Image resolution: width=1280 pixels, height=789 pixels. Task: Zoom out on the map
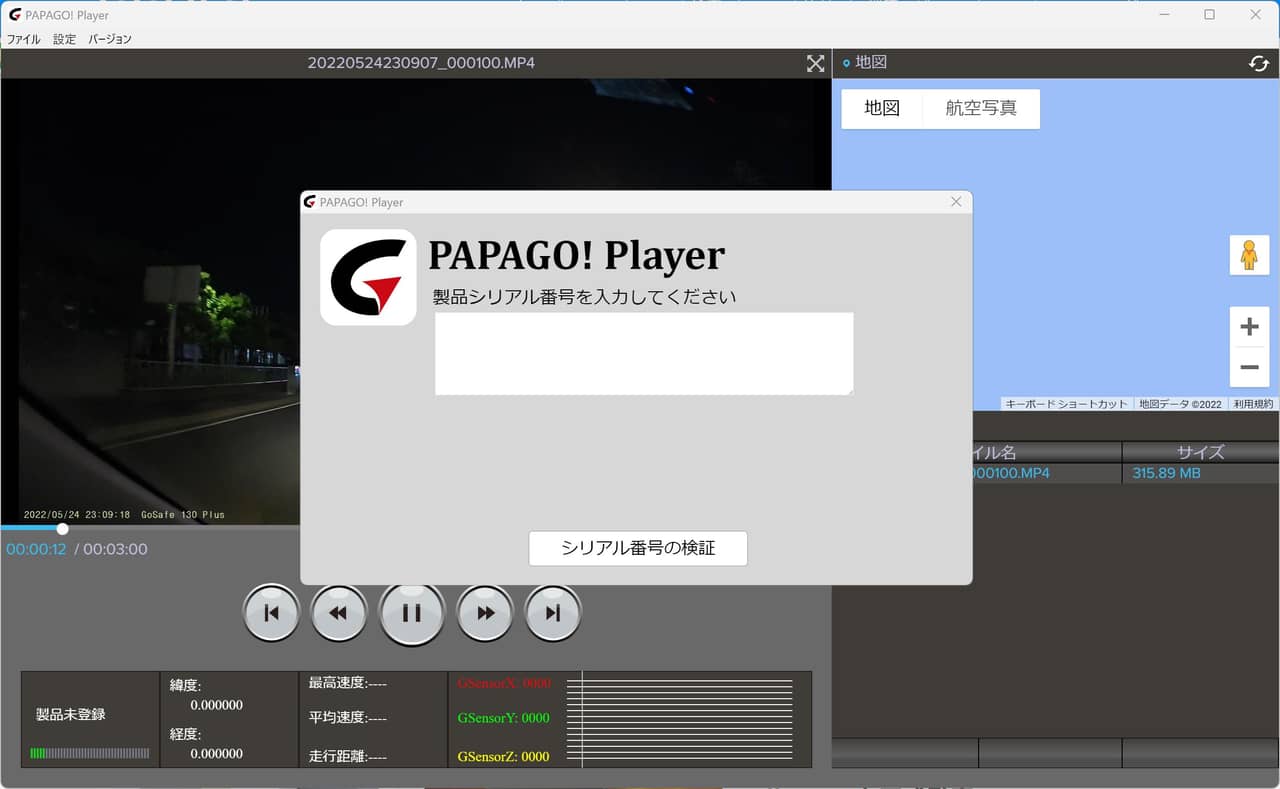tap(1249, 367)
